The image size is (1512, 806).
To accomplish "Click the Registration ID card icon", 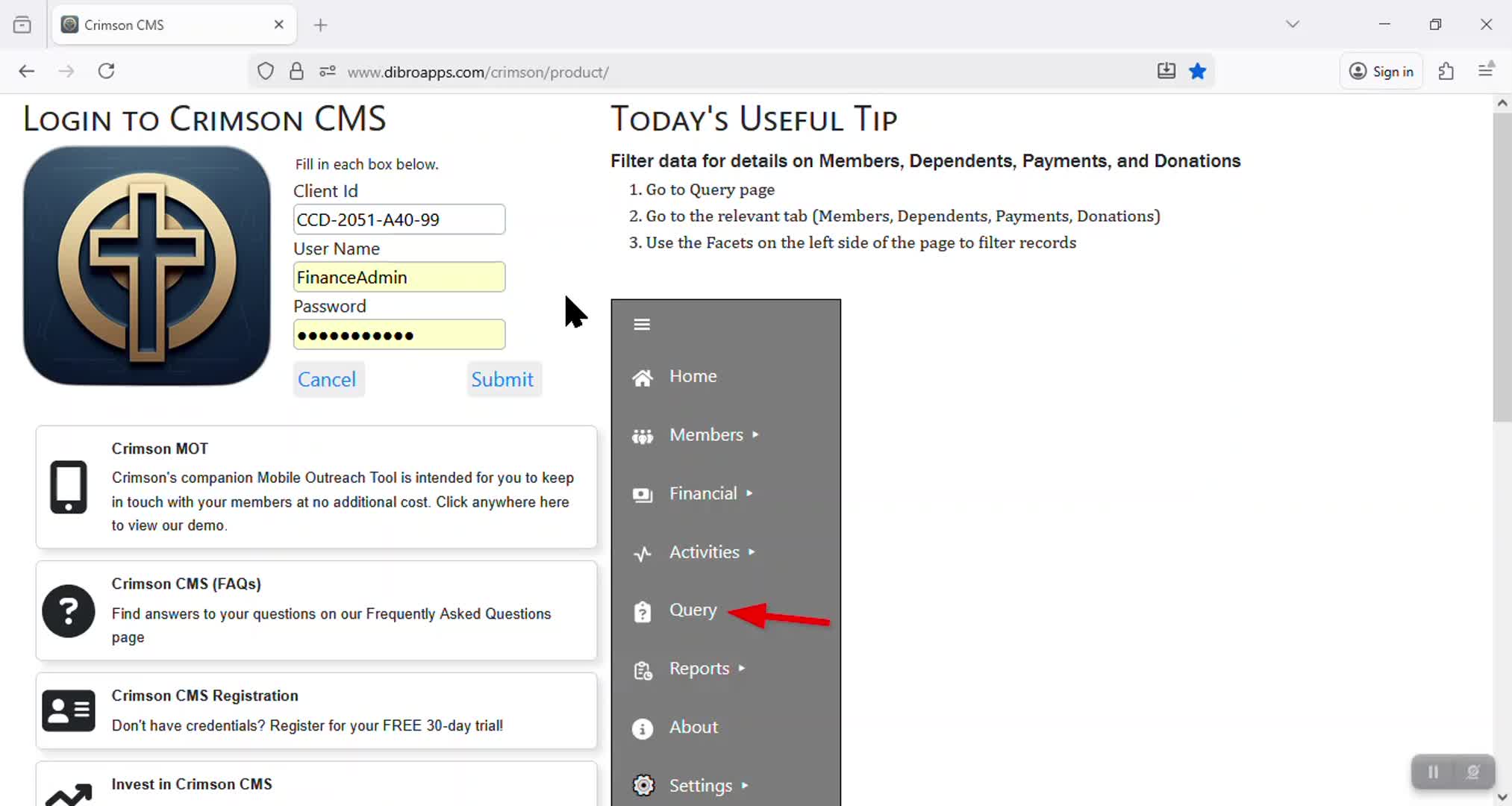I will click(69, 710).
